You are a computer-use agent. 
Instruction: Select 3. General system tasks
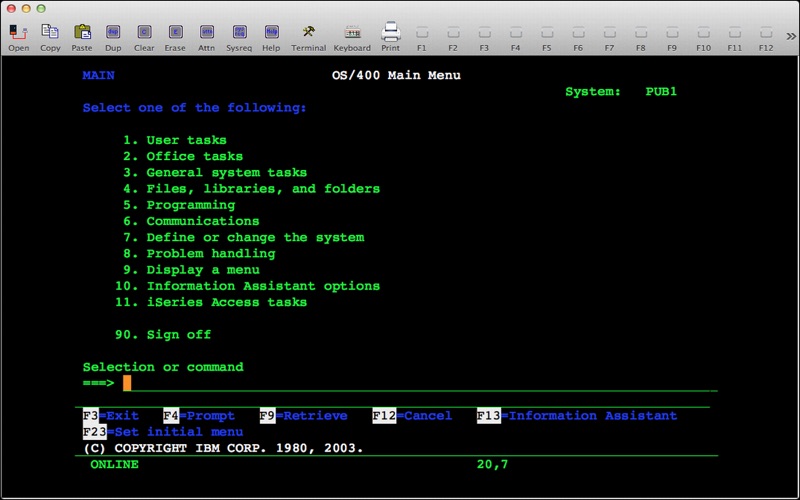[x=215, y=172]
